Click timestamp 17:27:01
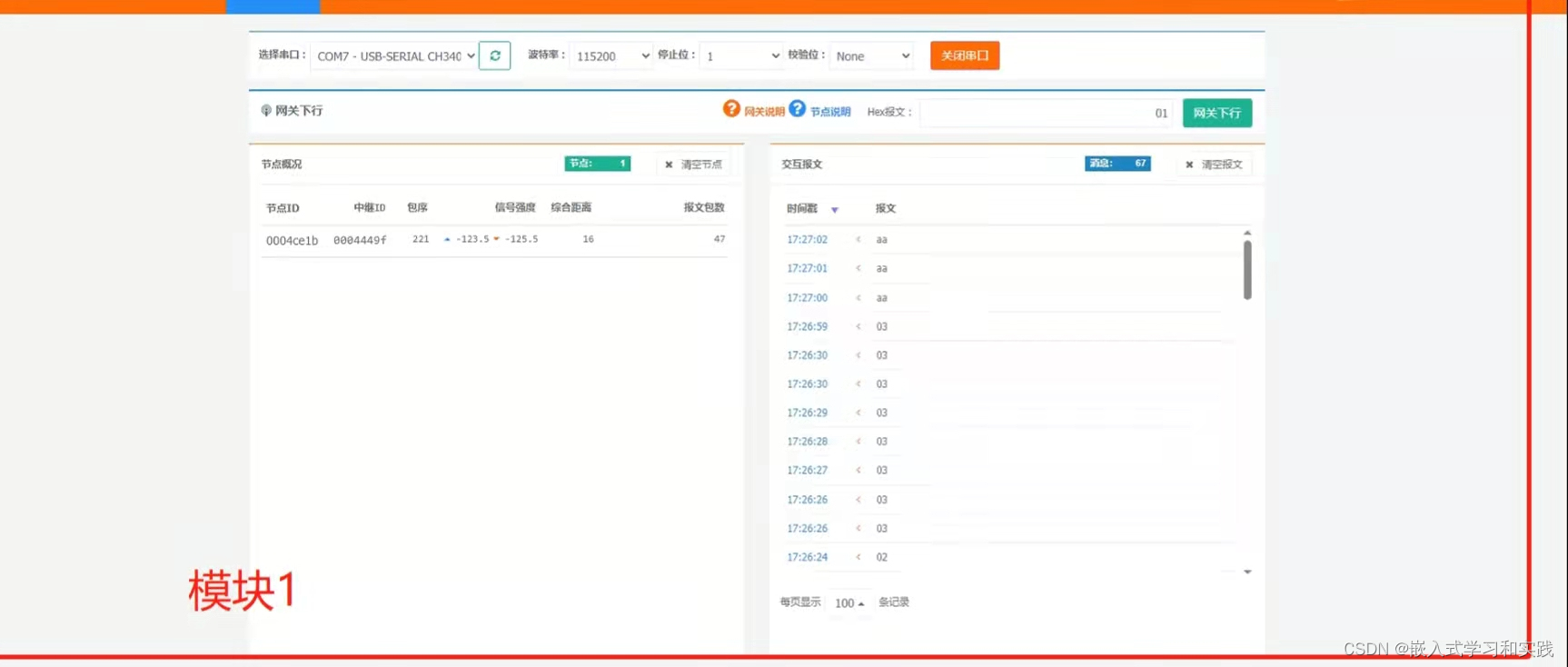This screenshot has width=1568, height=667. [x=807, y=269]
